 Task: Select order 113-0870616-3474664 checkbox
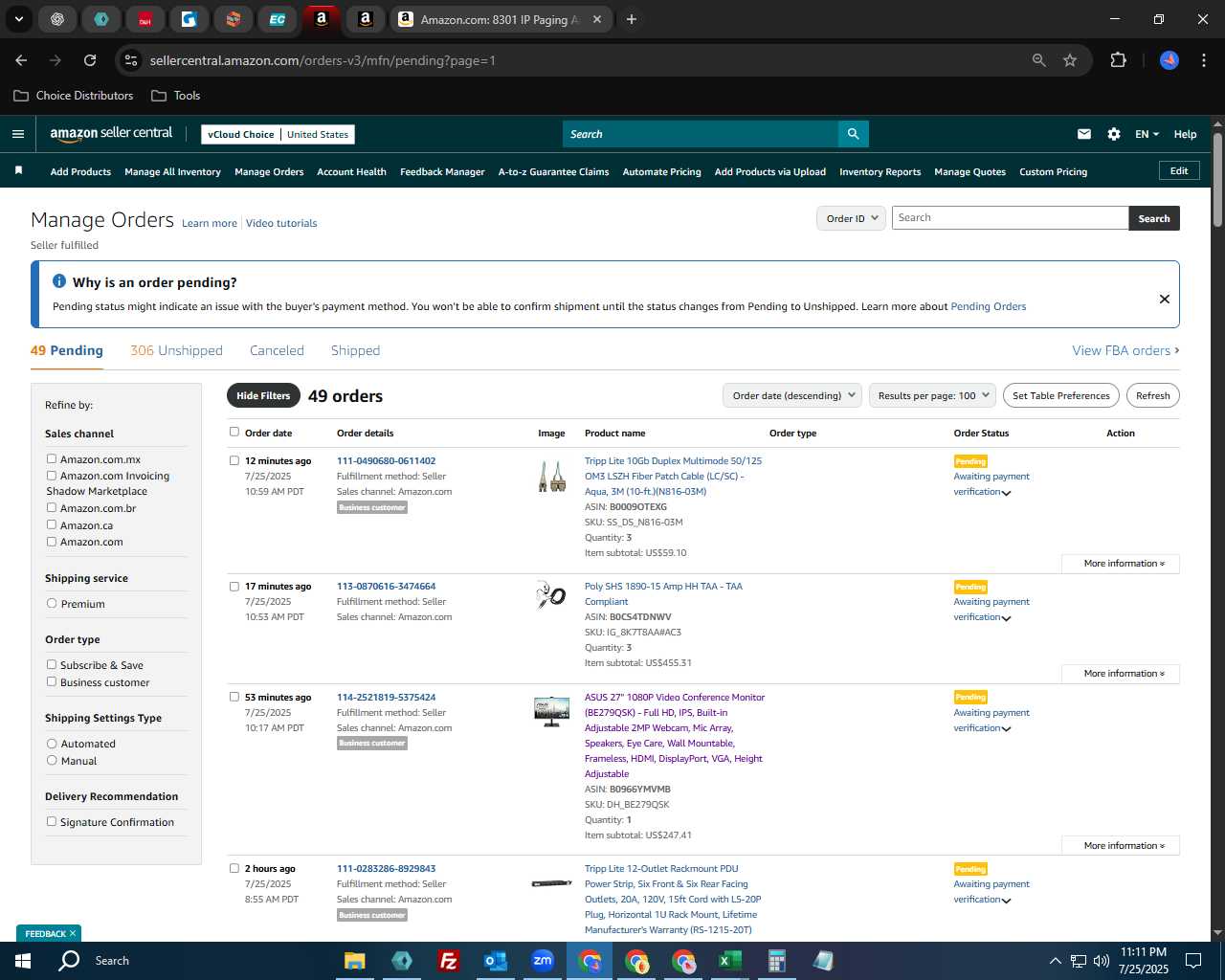pos(234,587)
